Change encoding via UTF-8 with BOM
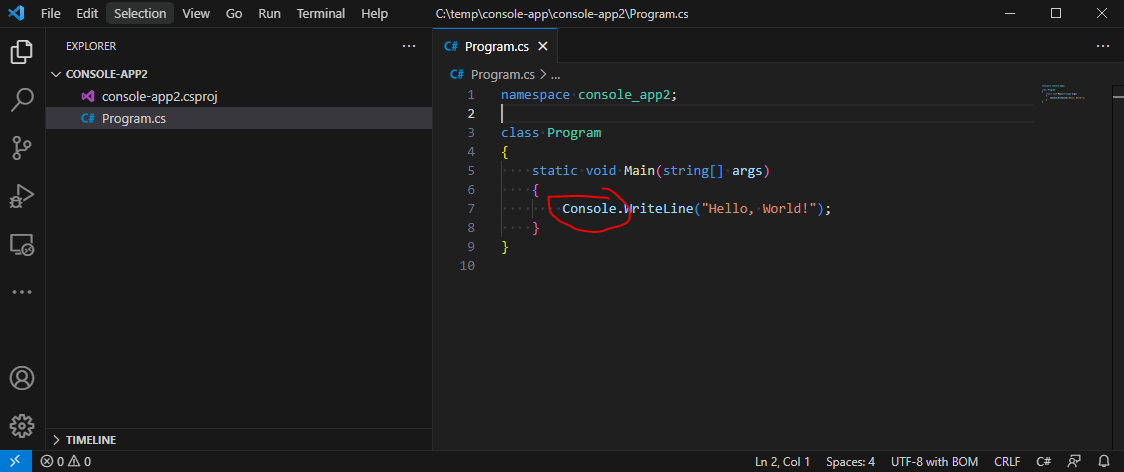The image size is (1124, 472). 935,461
